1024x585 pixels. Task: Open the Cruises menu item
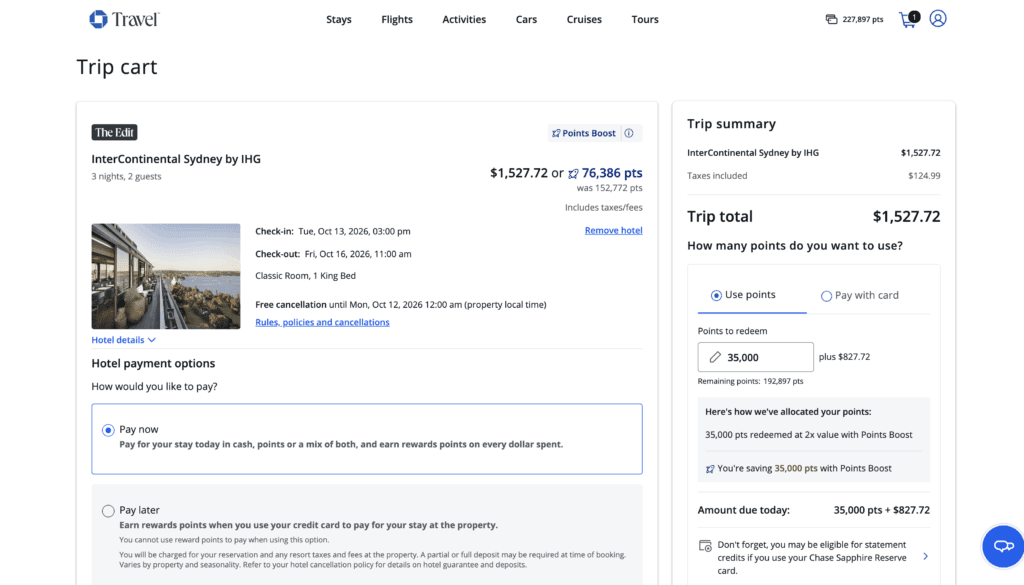[584, 19]
